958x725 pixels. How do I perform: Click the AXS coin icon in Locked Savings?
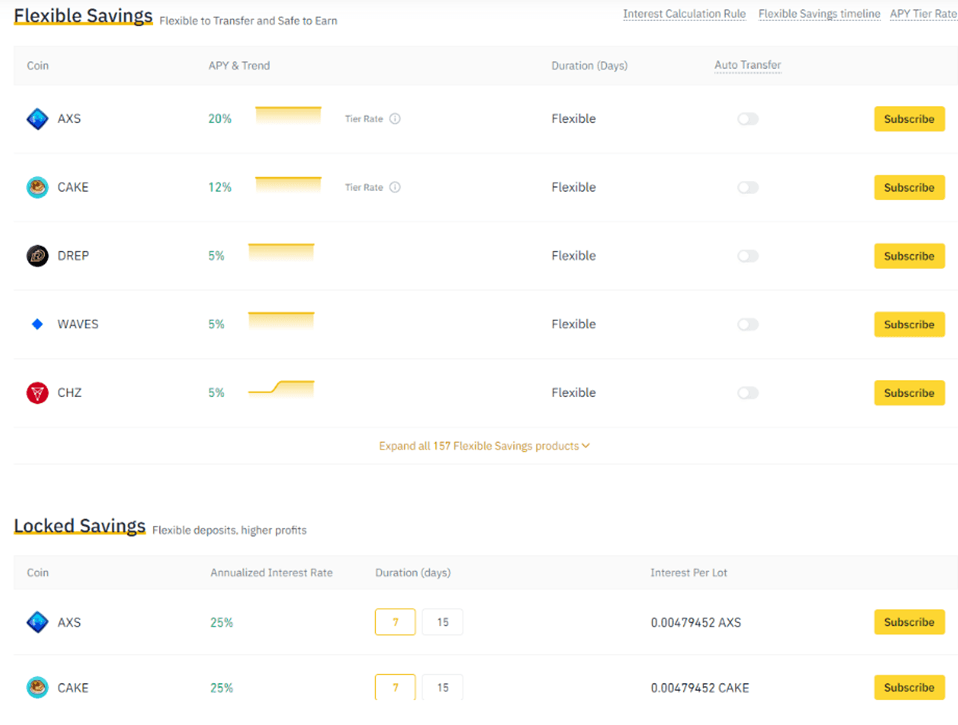click(37, 622)
